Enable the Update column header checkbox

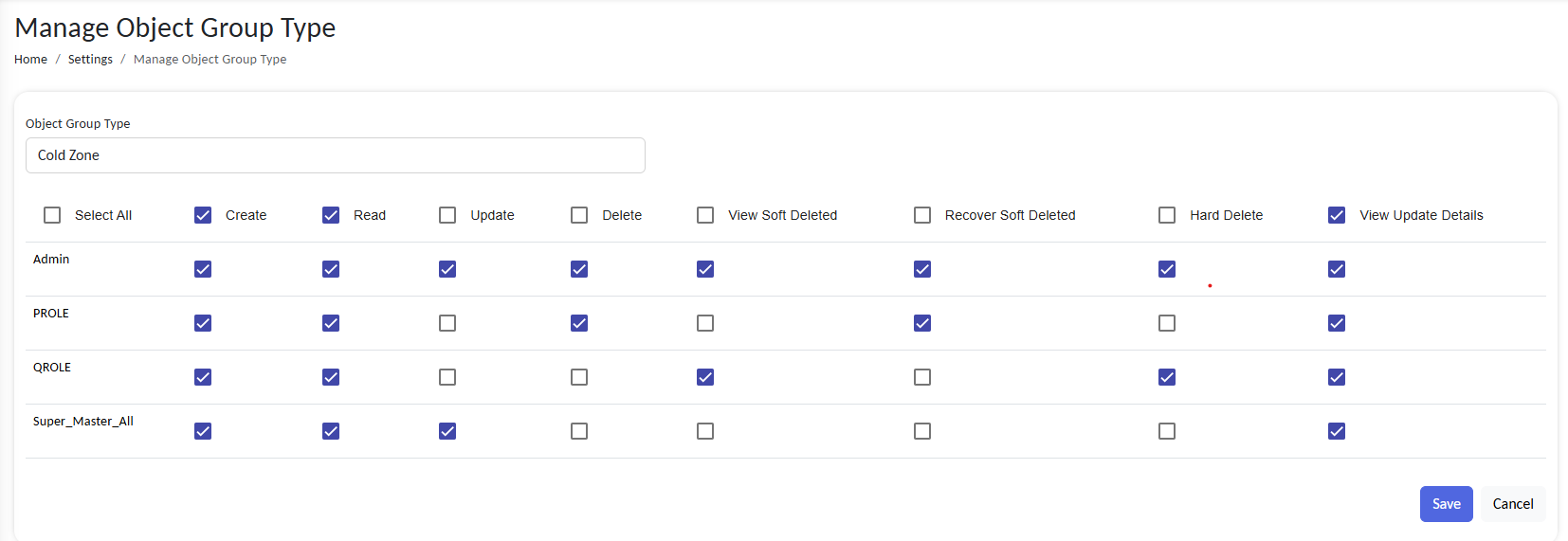click(447, 215)
